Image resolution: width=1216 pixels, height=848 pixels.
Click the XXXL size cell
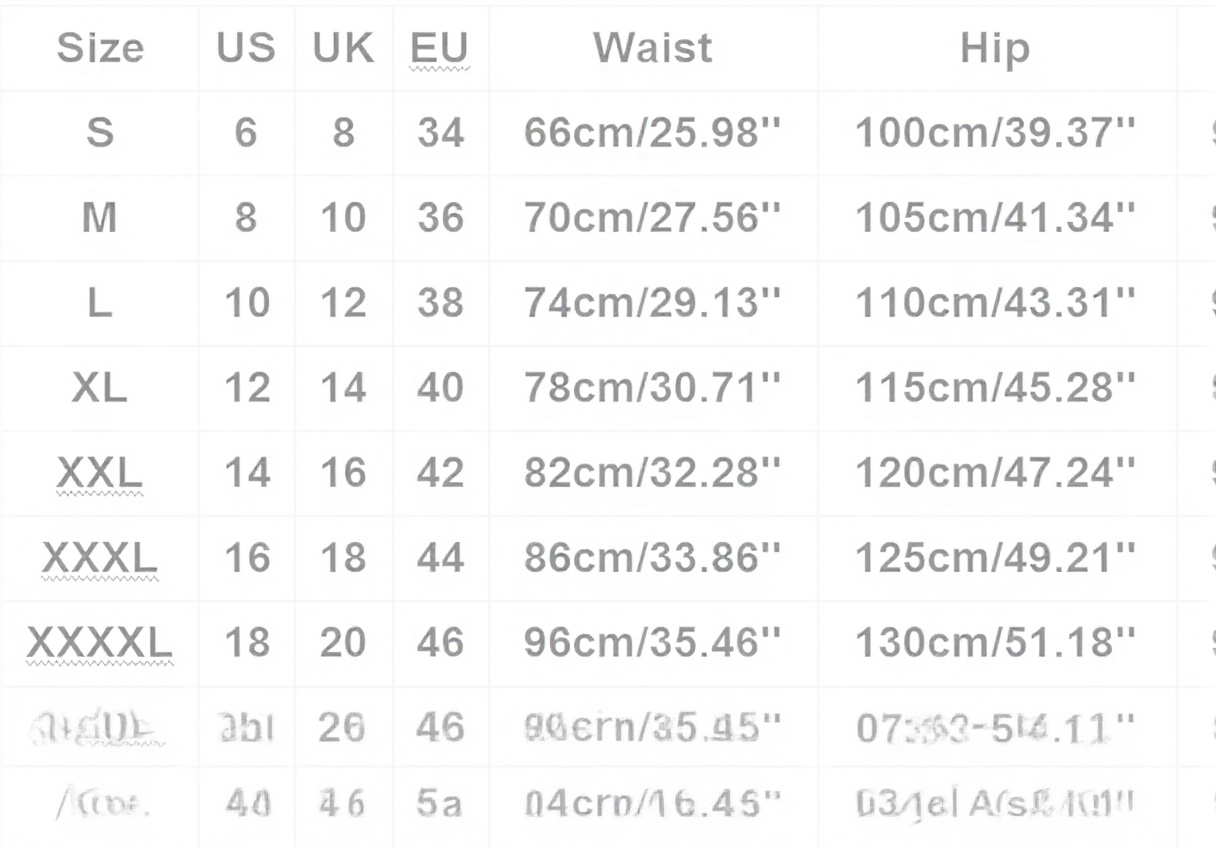(x=100, y=557)
